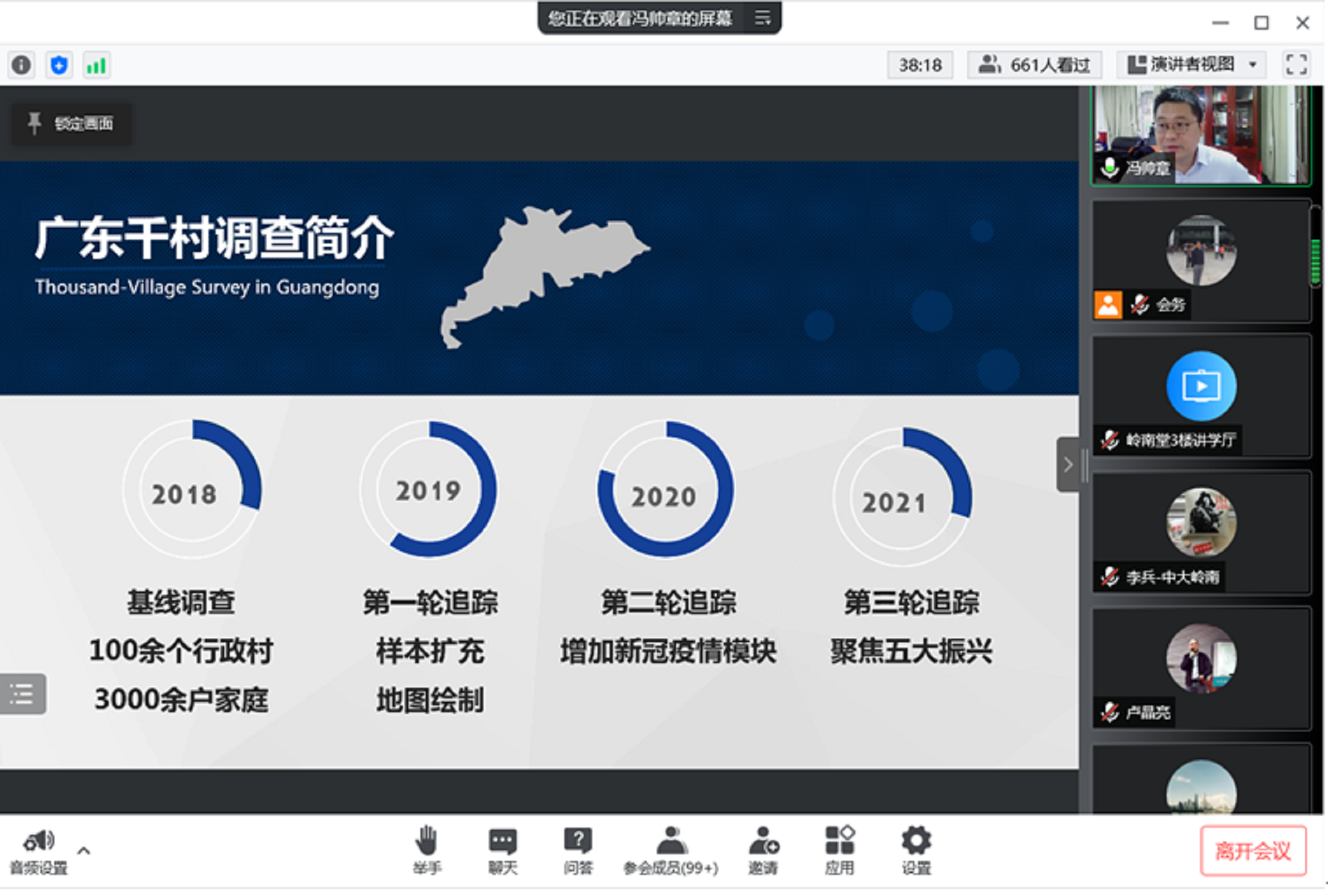
Task: Open the Chat (聊天) panel
Action: 503,842
